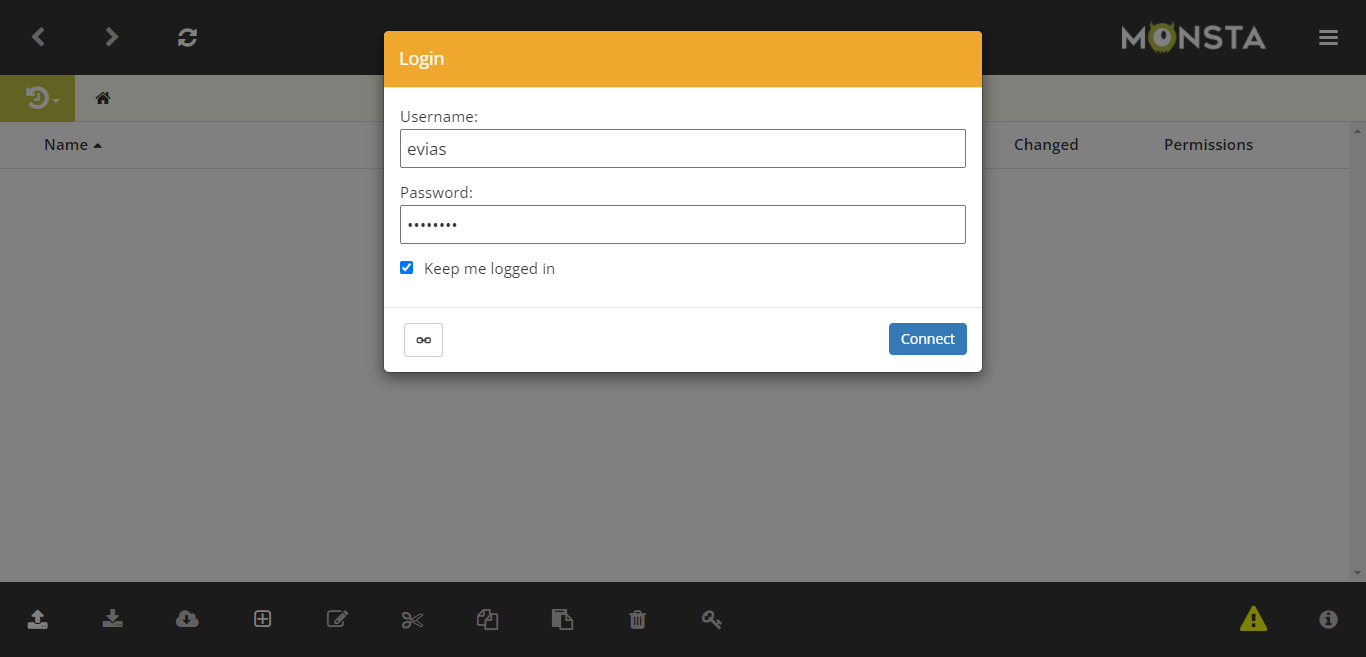This screenshot has height=657, width=1366.
Task: Click the download file icon
Action: coord(113,620)
